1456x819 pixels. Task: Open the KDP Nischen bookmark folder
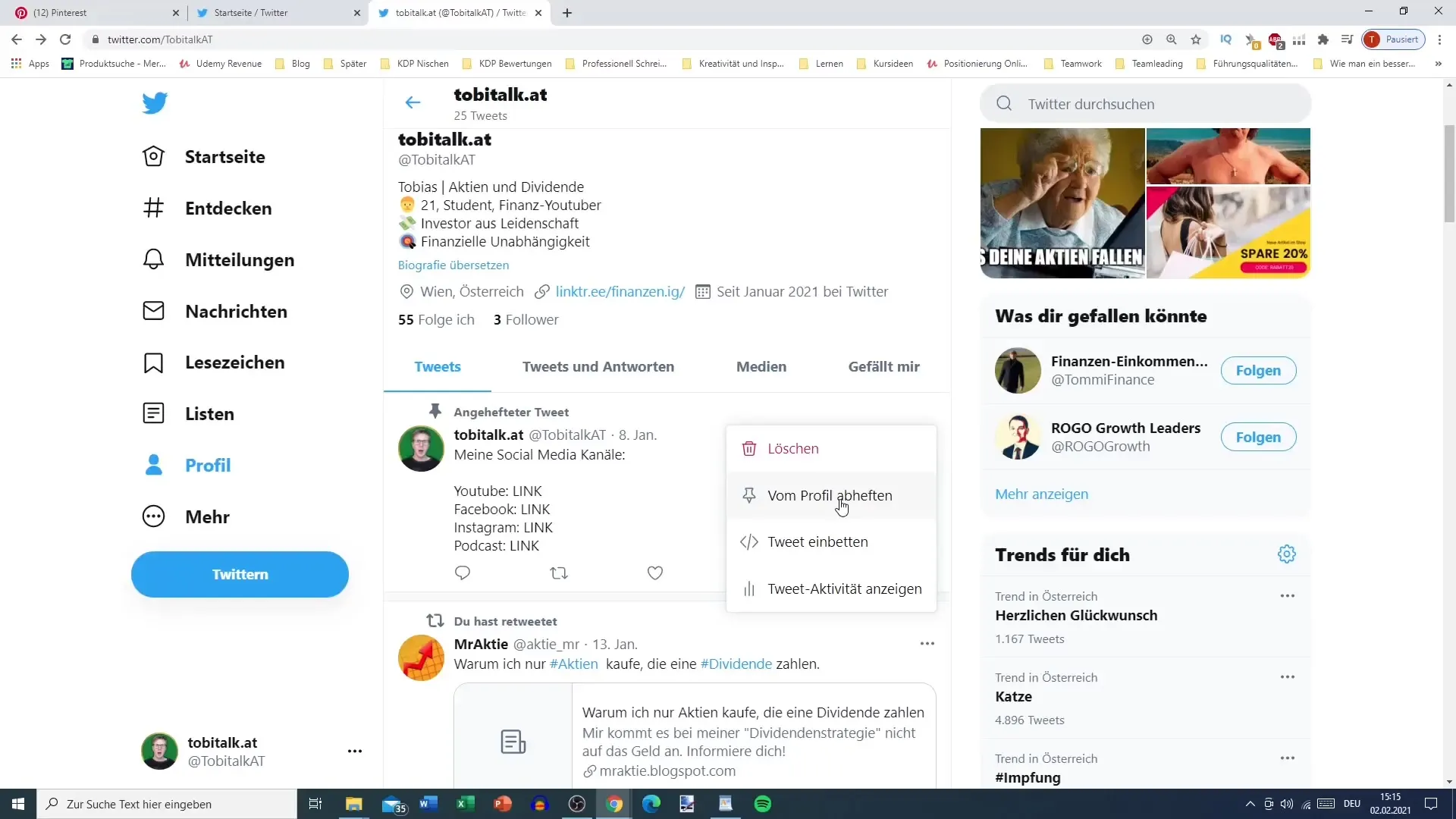click(x=415, y=64)
